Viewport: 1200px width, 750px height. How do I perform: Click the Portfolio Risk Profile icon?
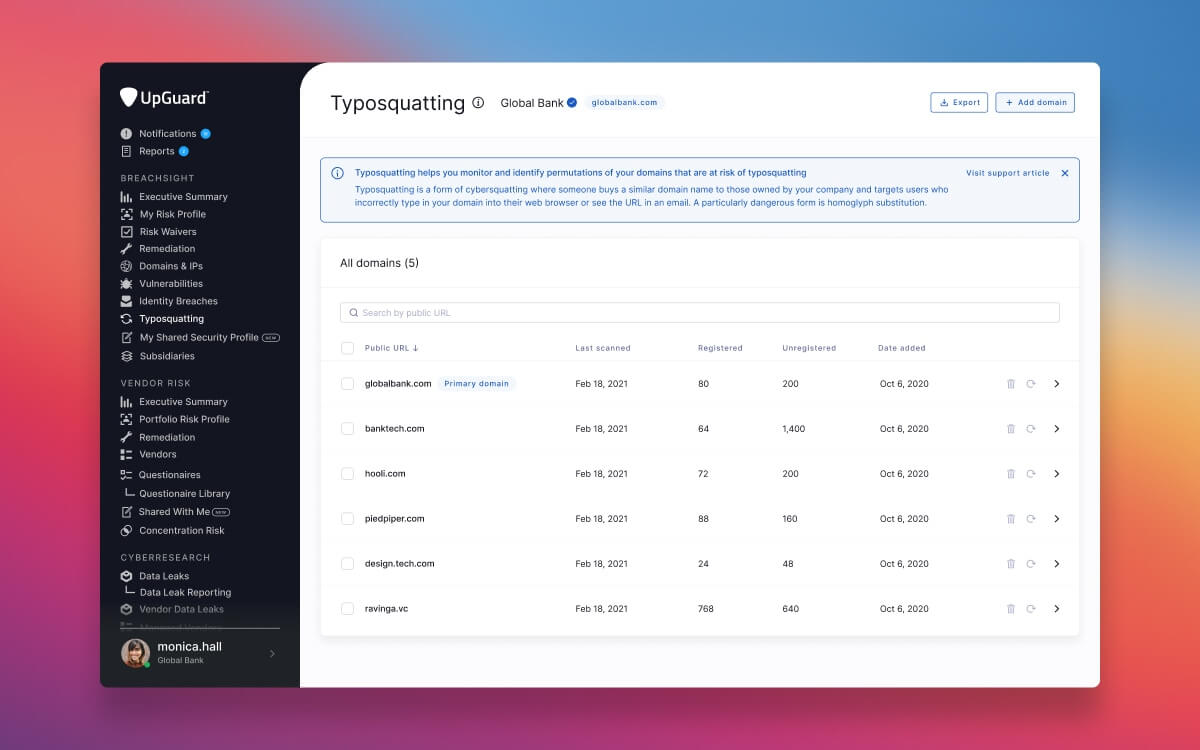point(126,419)
